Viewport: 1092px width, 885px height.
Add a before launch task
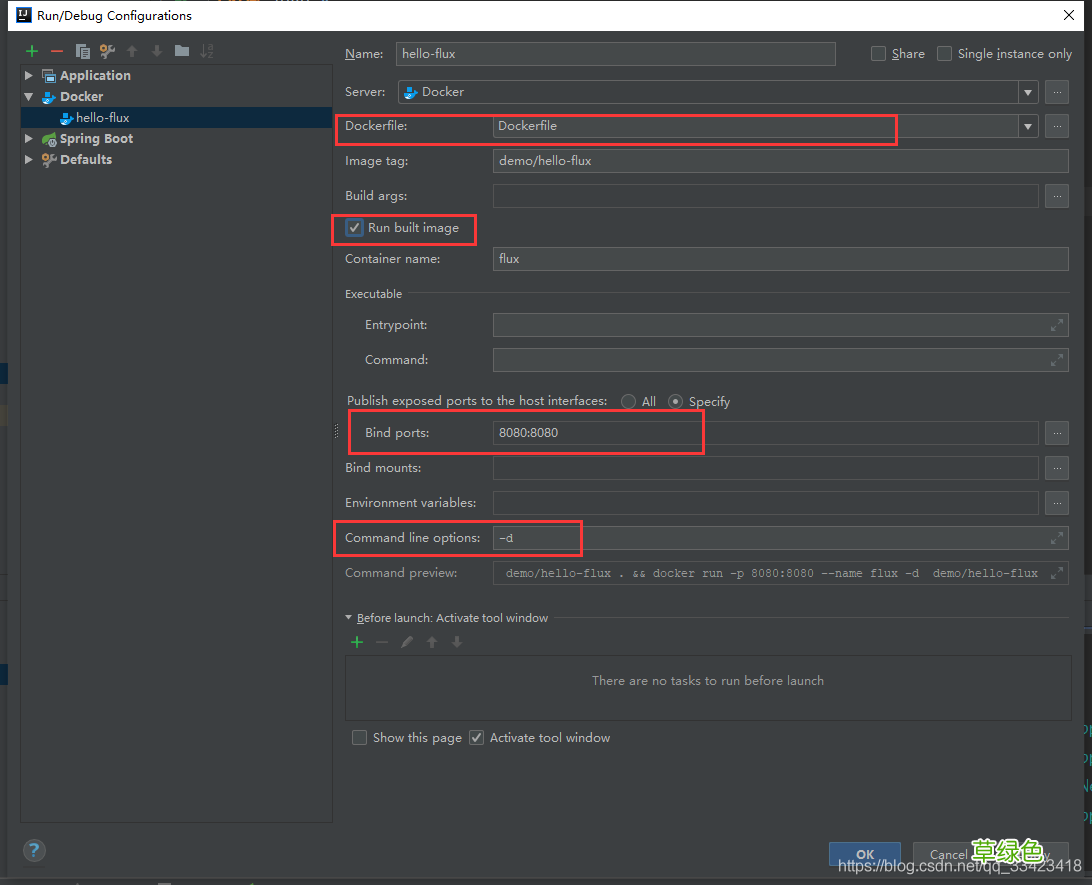pyautogui.click(x=357, y=642)
